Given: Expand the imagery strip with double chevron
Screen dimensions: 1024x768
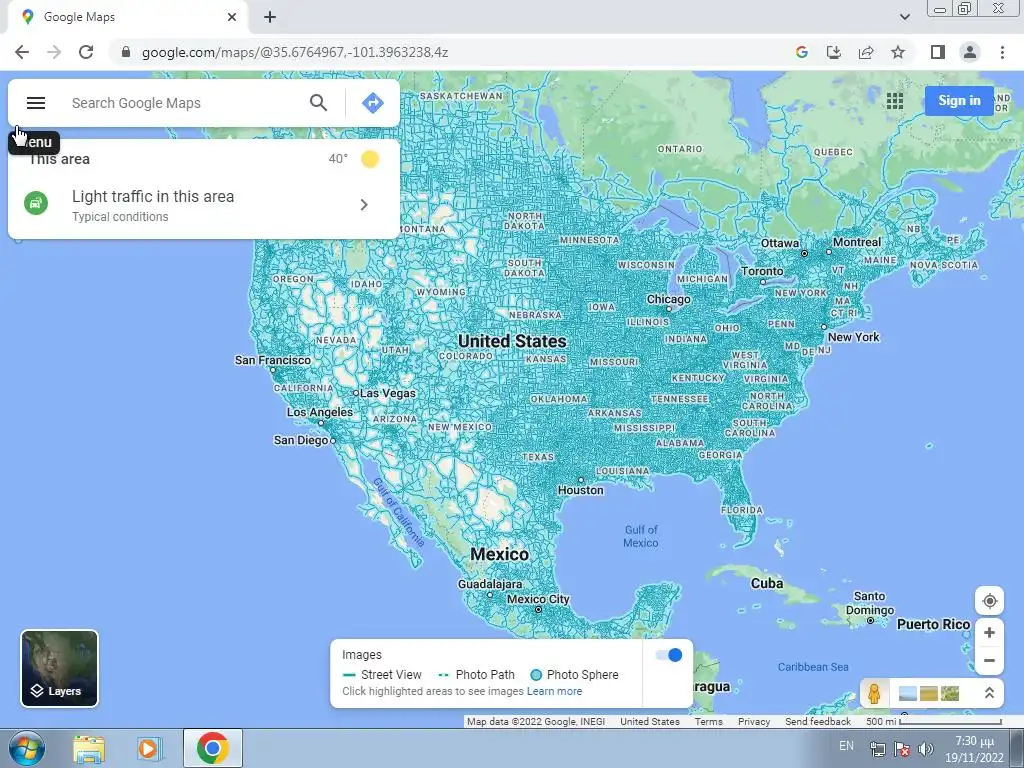Looking at the screenshot, I should tap(989, 693).
